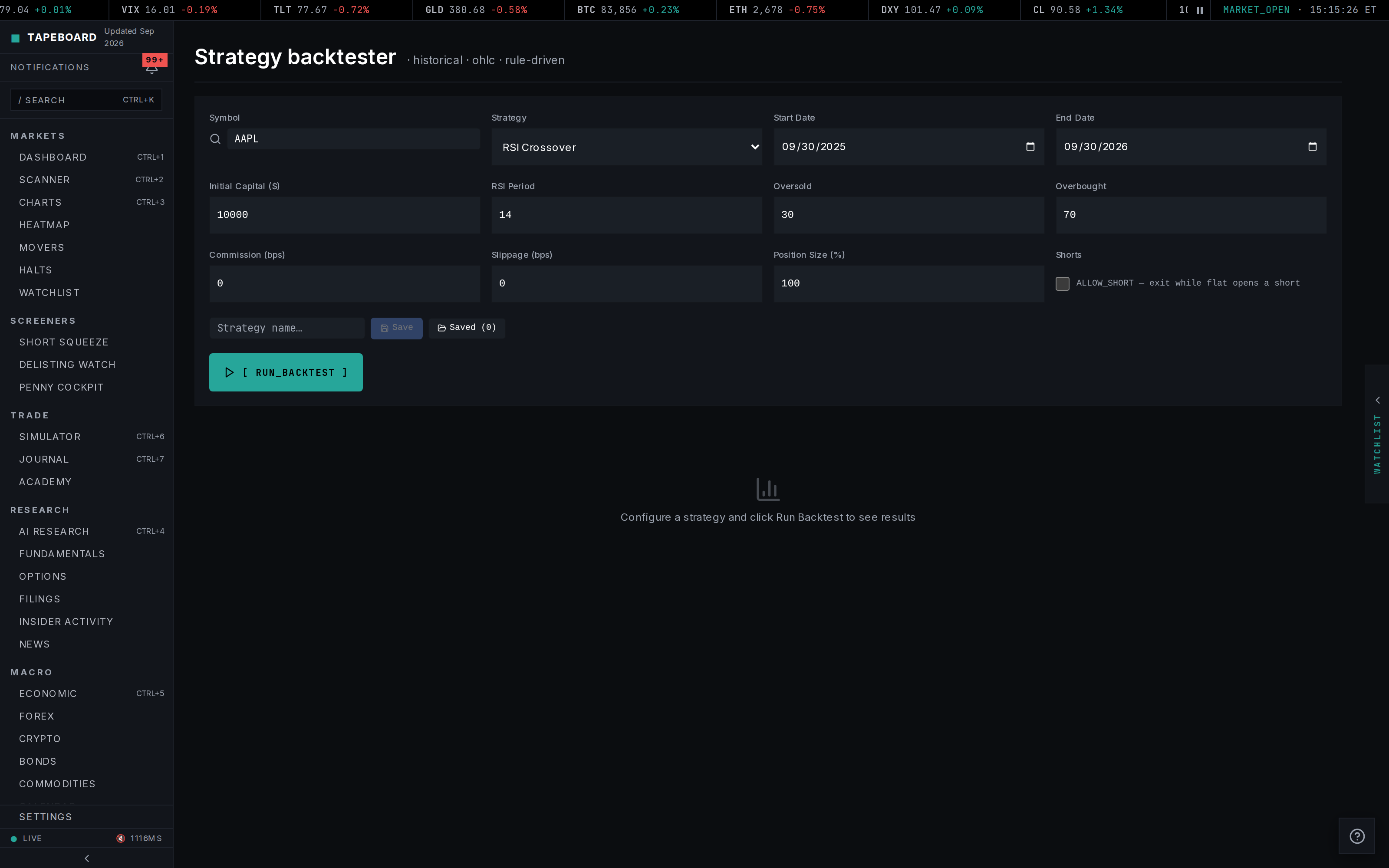Screen dimensions: 1389x868
Task: Click the MARKET_OPEN status text
Action: tap(1256, 10)
